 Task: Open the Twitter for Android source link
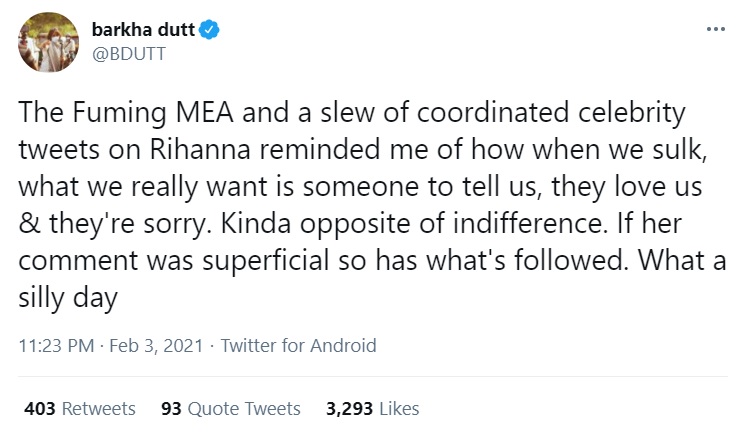[298, 346]
